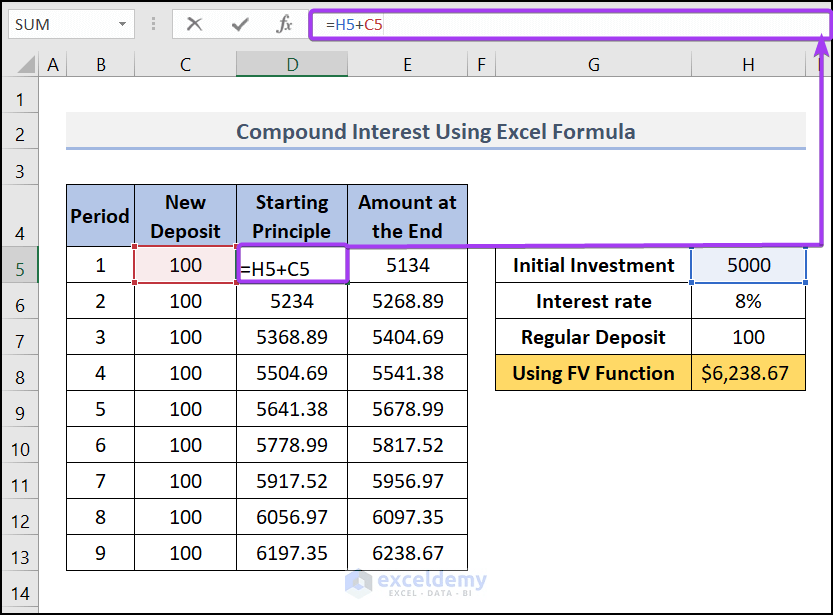Image resolution: width=833 pixels, height=615 pixels.
Task: Cancel the formula entry with X icon
Action: (194, 24)
